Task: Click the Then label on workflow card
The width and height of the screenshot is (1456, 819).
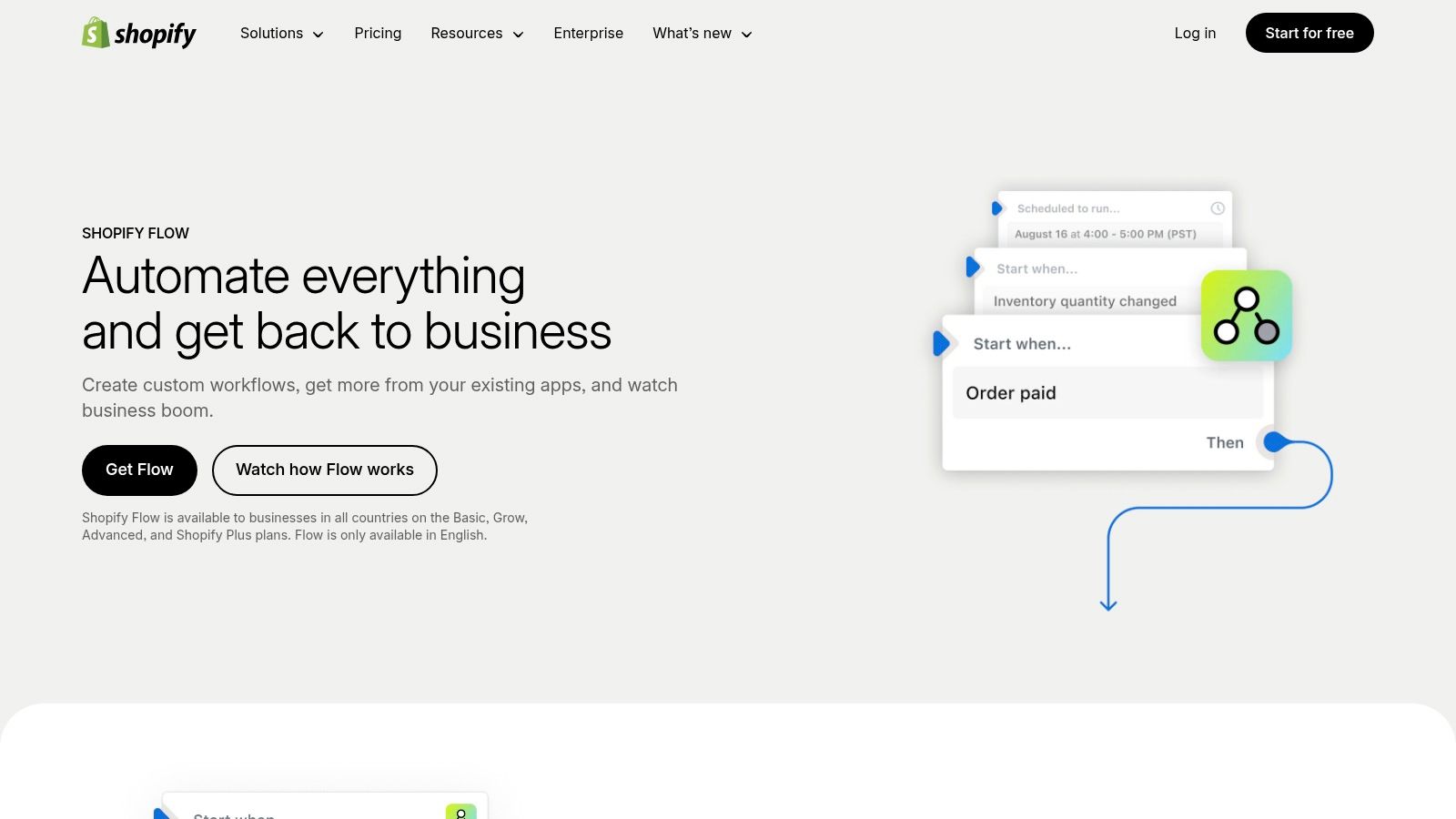Action: tap(1225, 442)
